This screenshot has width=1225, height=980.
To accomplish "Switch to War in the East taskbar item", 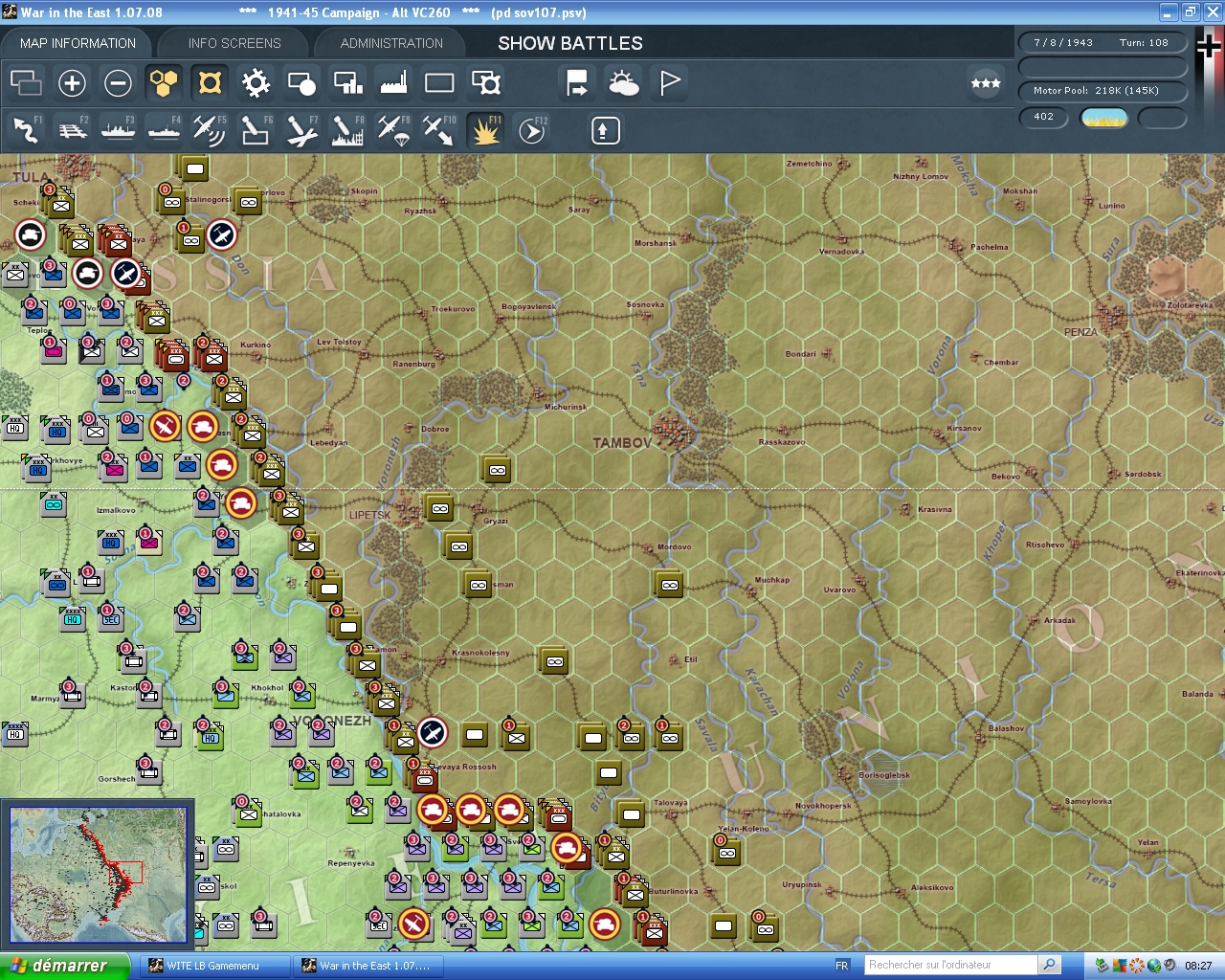I will (x=367, y=966).
